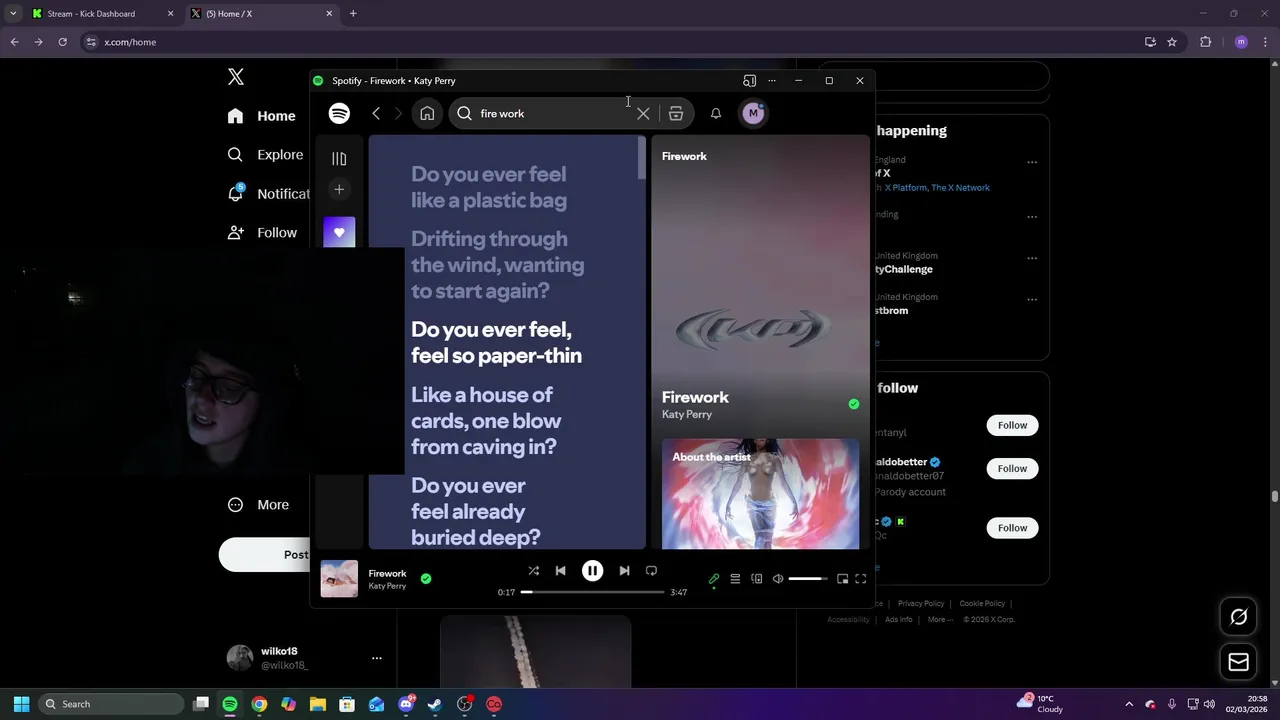Screen dimensions: 1280x720
Task: Mute Spotify volume speaker icon
Action: (x=778, y=579)
